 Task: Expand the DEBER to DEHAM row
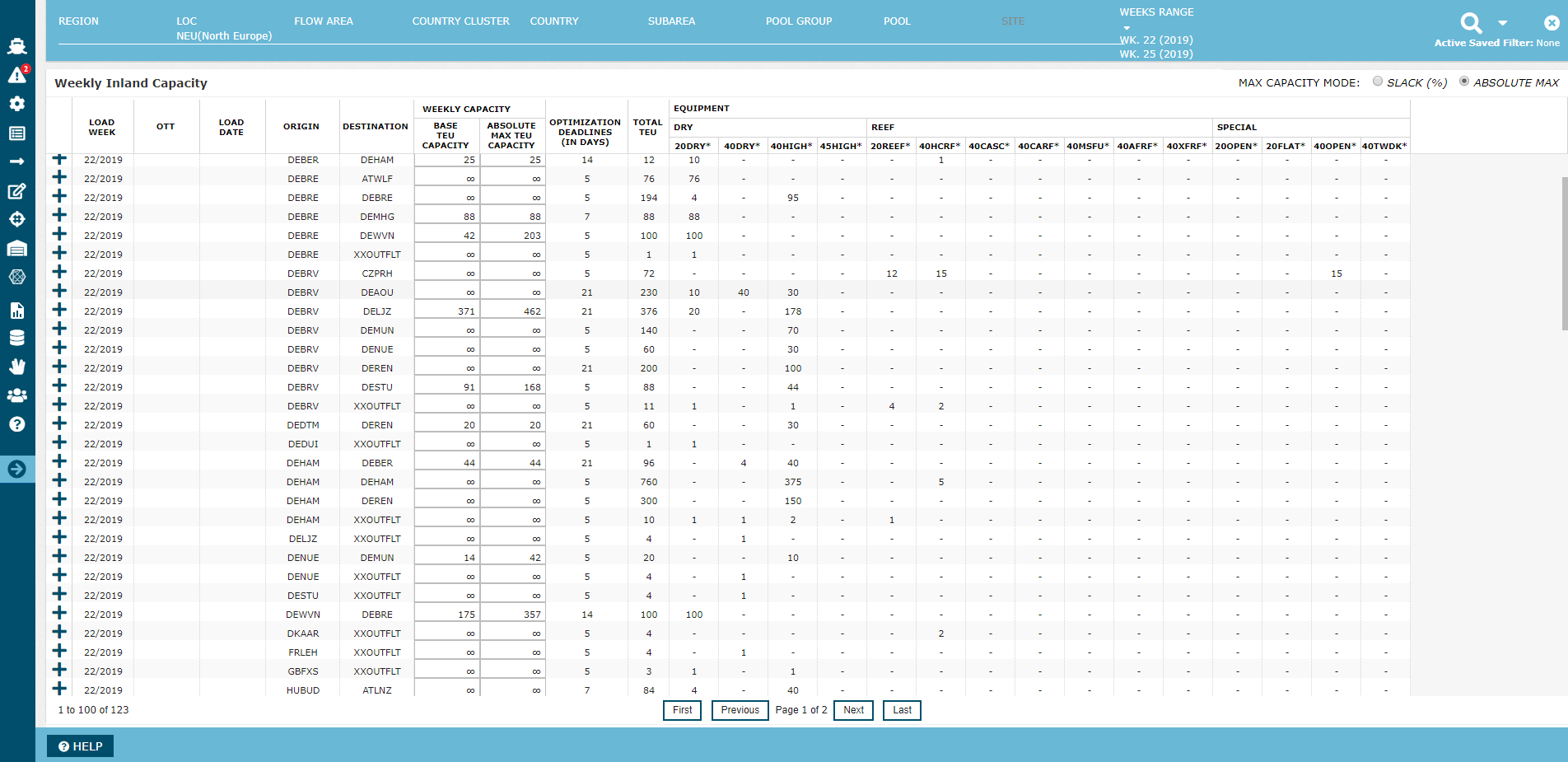59,159
